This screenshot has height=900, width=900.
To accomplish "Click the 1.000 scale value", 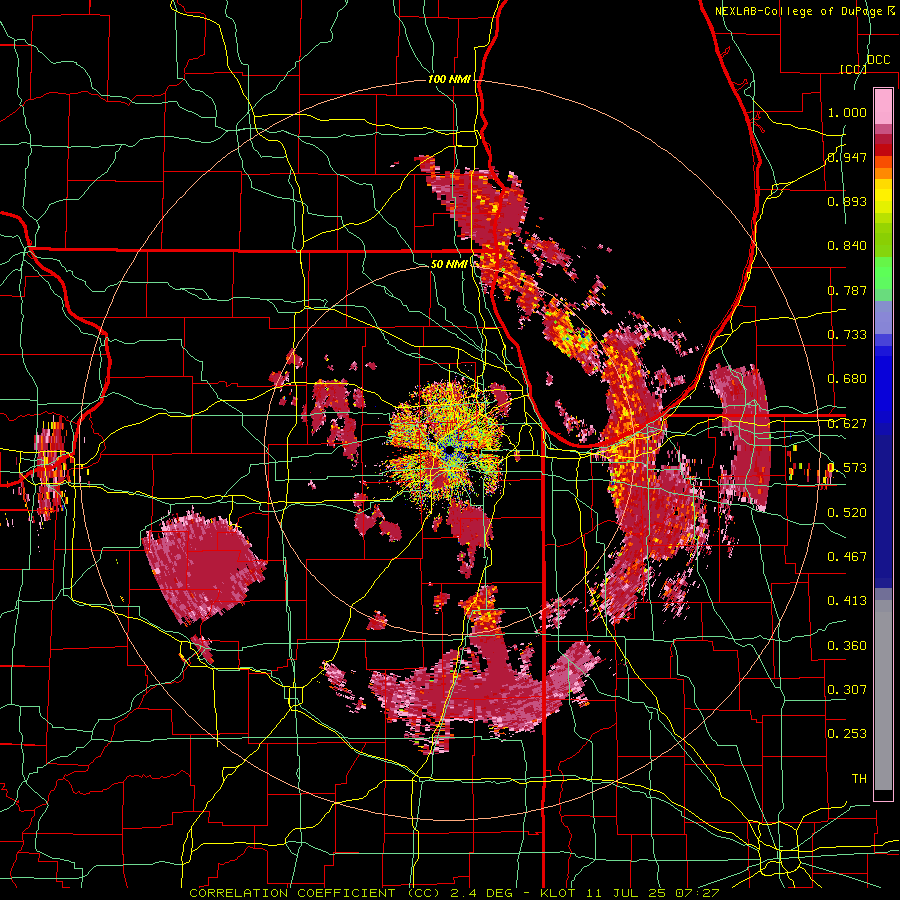I will 847,112.
